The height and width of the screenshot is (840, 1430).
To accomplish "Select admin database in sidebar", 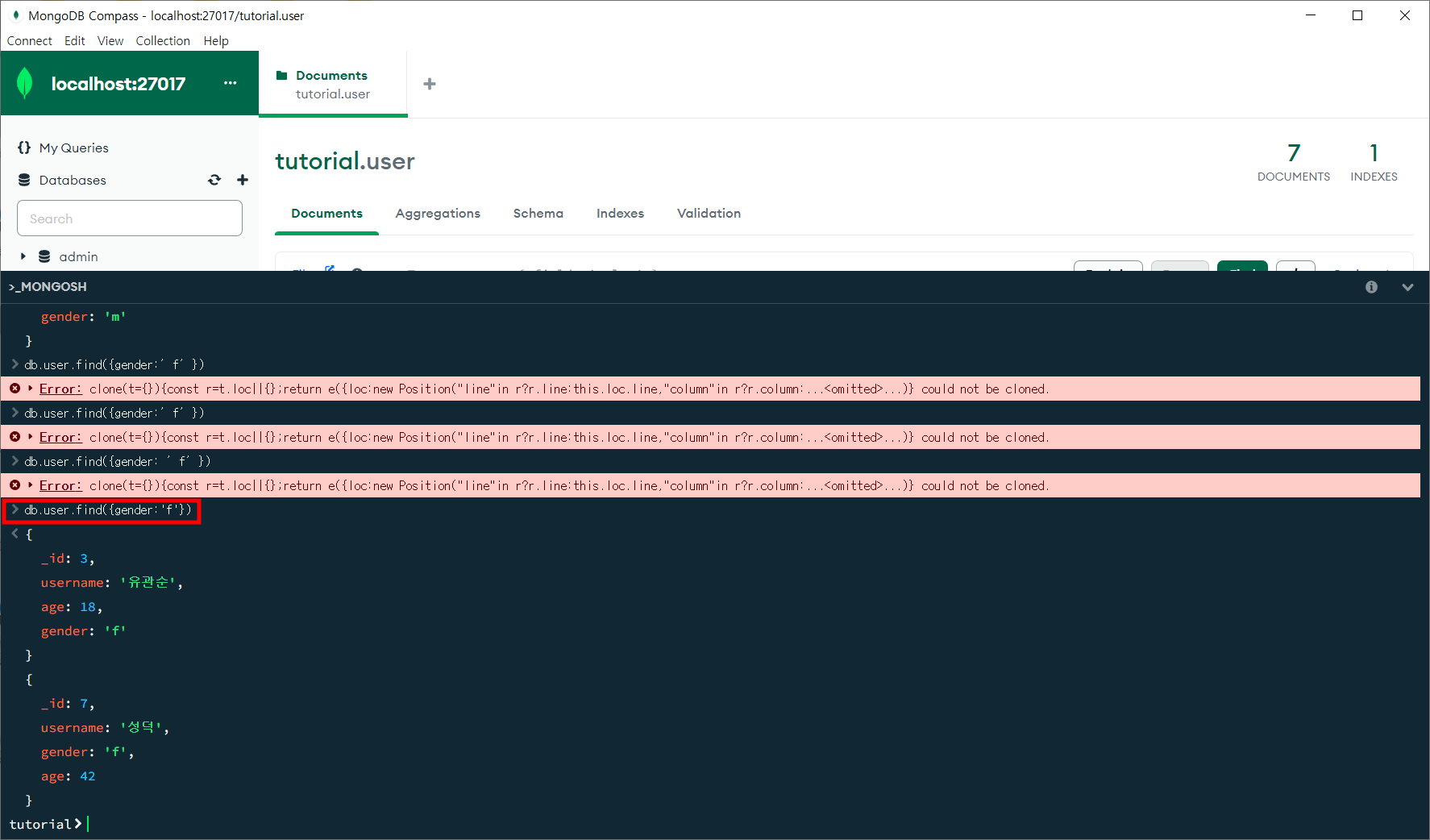I will [78, 256].
